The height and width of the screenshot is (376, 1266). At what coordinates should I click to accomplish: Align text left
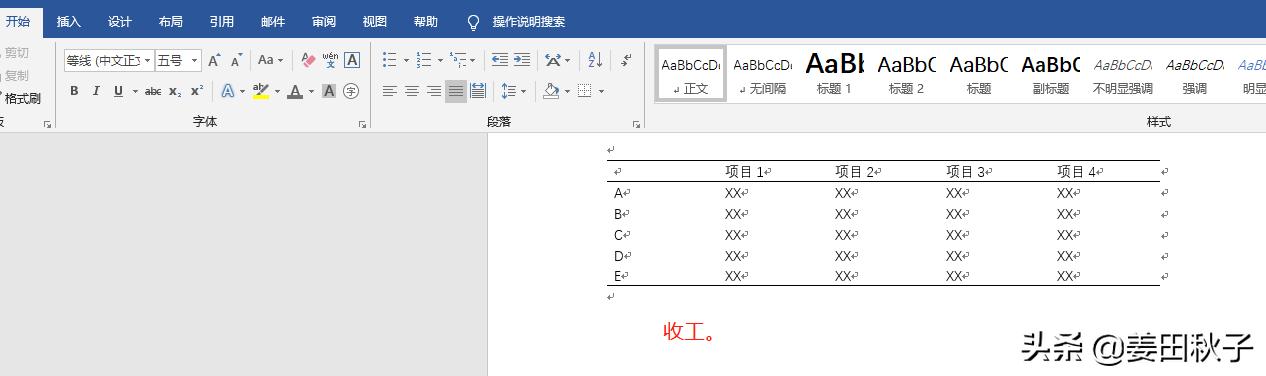tap(390, 91)
